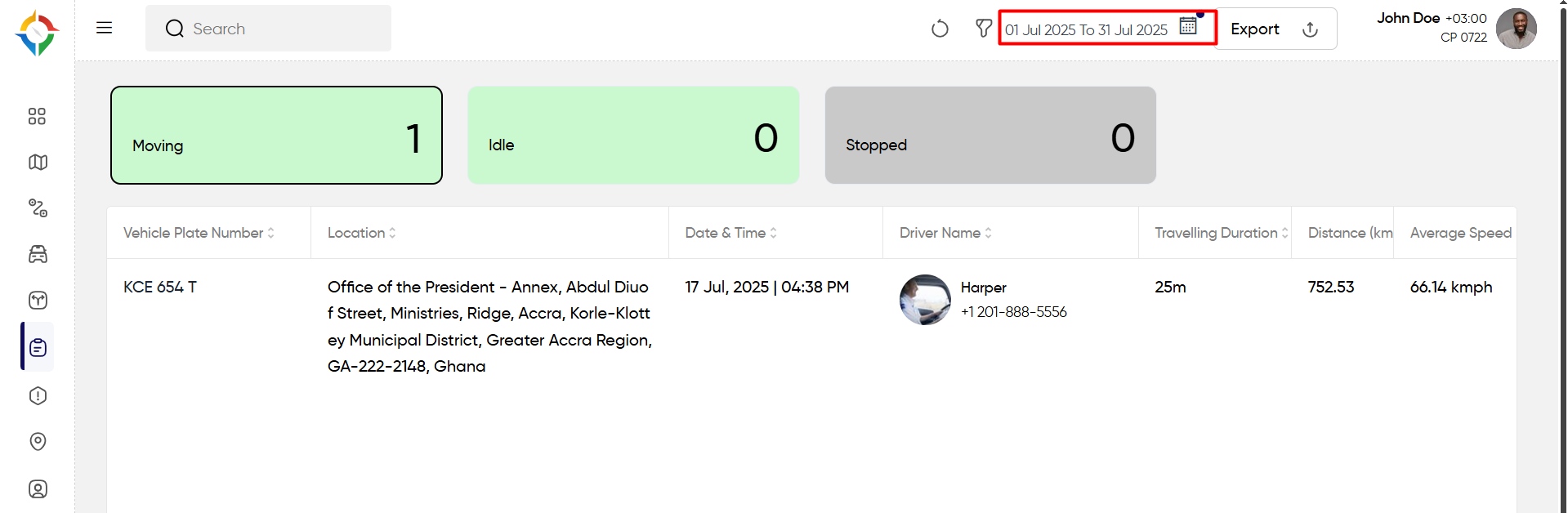The width and height of the screenshot is (1568, 513).
Task: Click John Doe's profile avatar
Action: pos(1517,29)
